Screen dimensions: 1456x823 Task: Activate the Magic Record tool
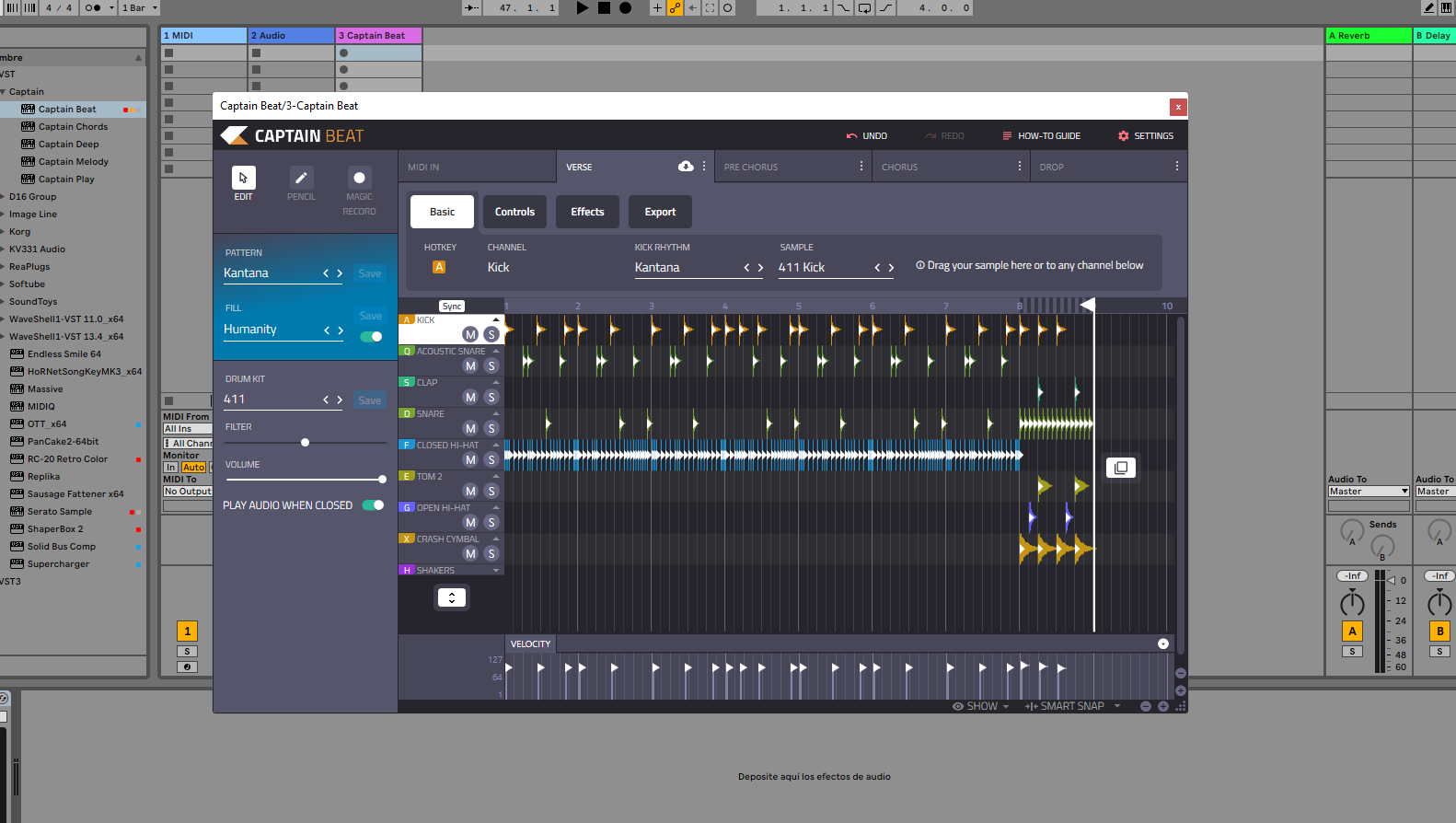(x=359, y=178)
